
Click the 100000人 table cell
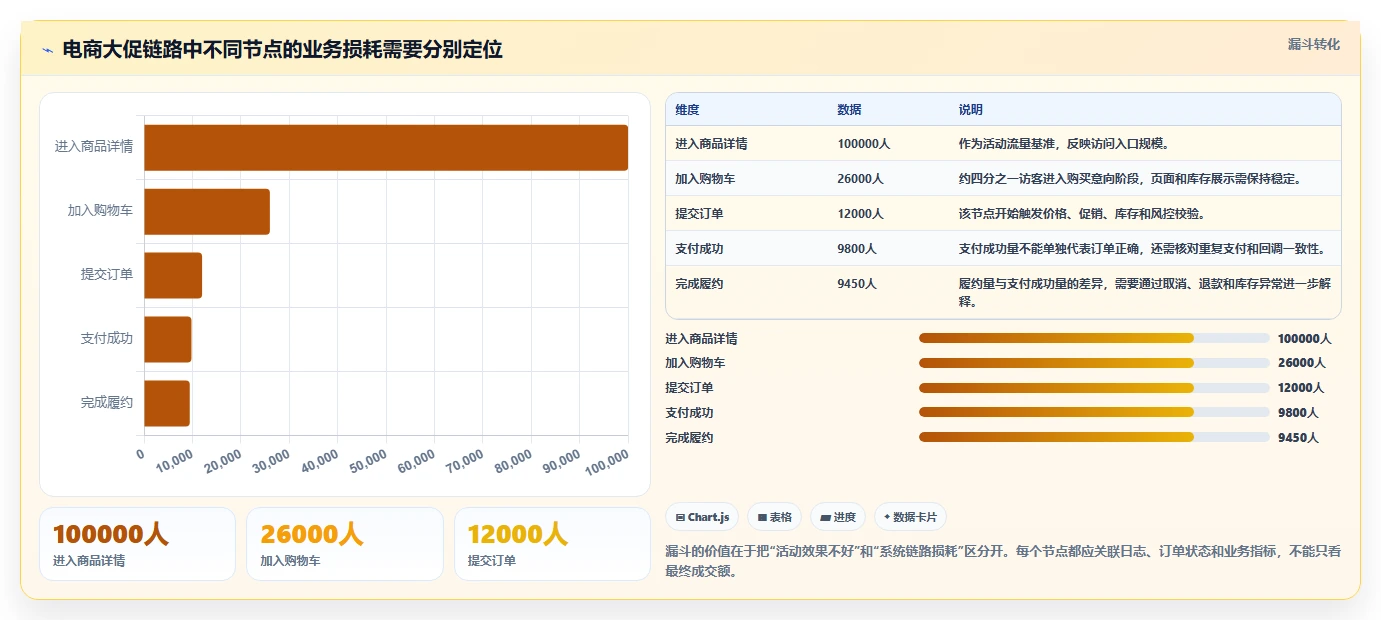[888, 143]
